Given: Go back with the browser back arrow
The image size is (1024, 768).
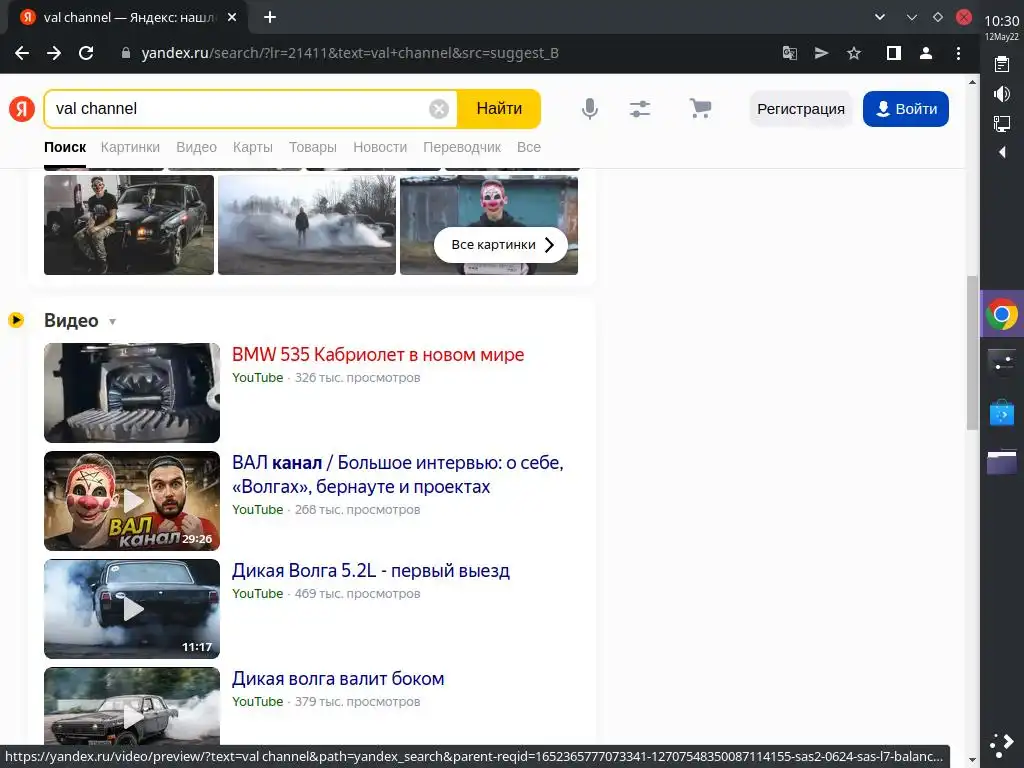Looking at the screenshot, I should click(22, 53).
